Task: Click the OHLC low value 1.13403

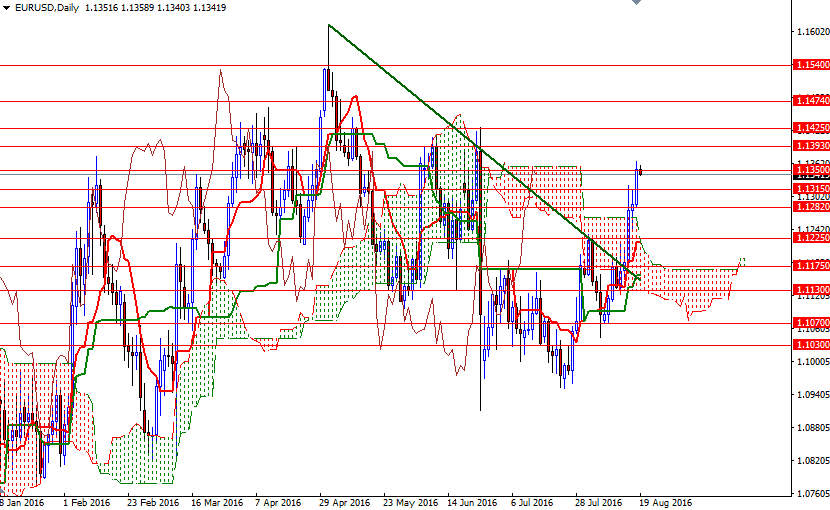Action: (174, 8)
